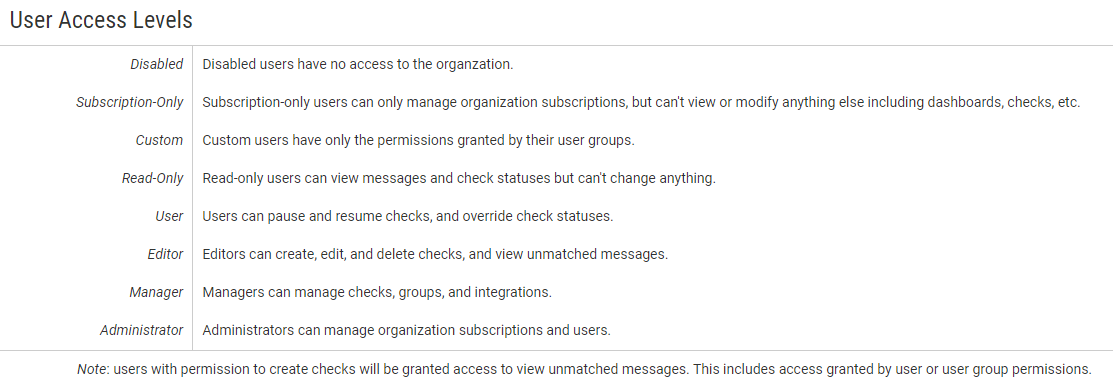Screen dimensions: 1113x387
Task: Click the Custom users permissions description
Action: [418, 141]
